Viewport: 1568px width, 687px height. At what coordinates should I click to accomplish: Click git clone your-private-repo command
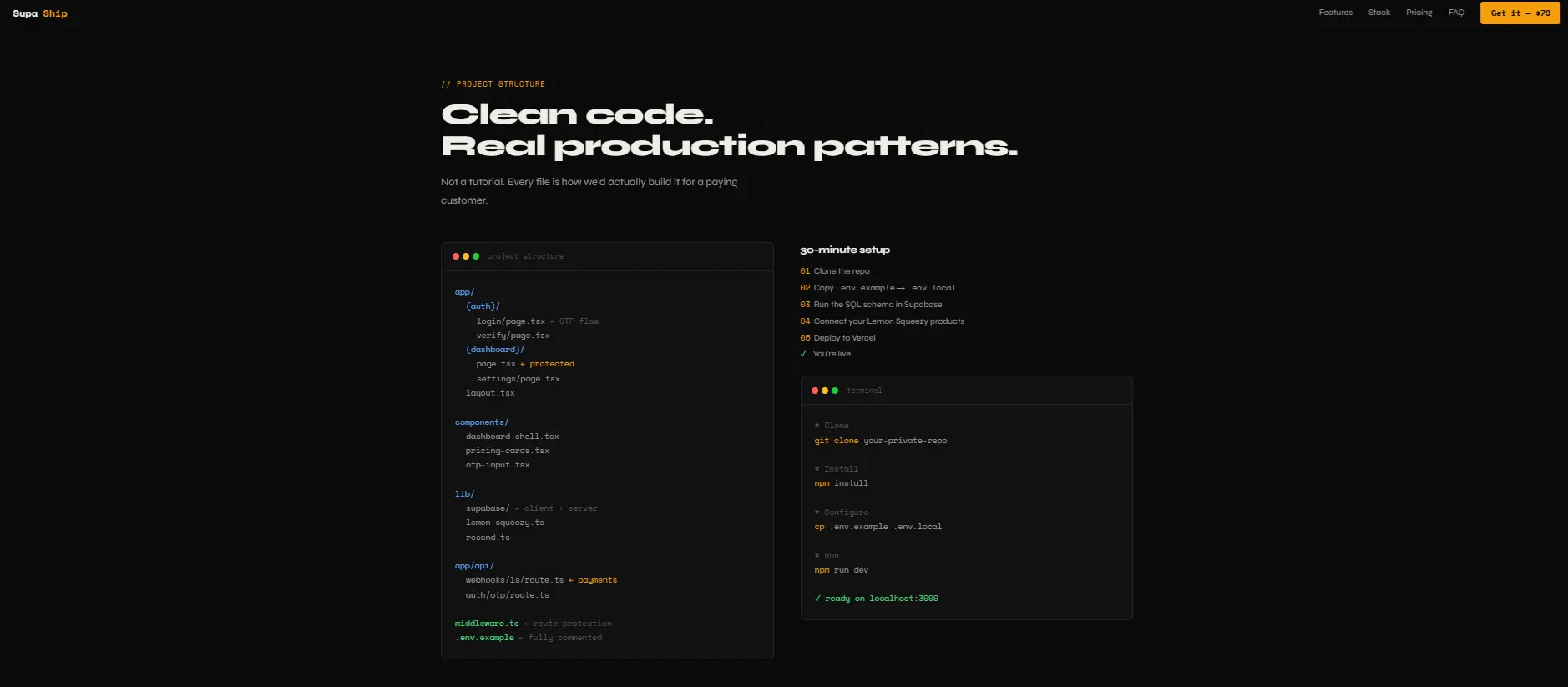(x=881, y=441)
